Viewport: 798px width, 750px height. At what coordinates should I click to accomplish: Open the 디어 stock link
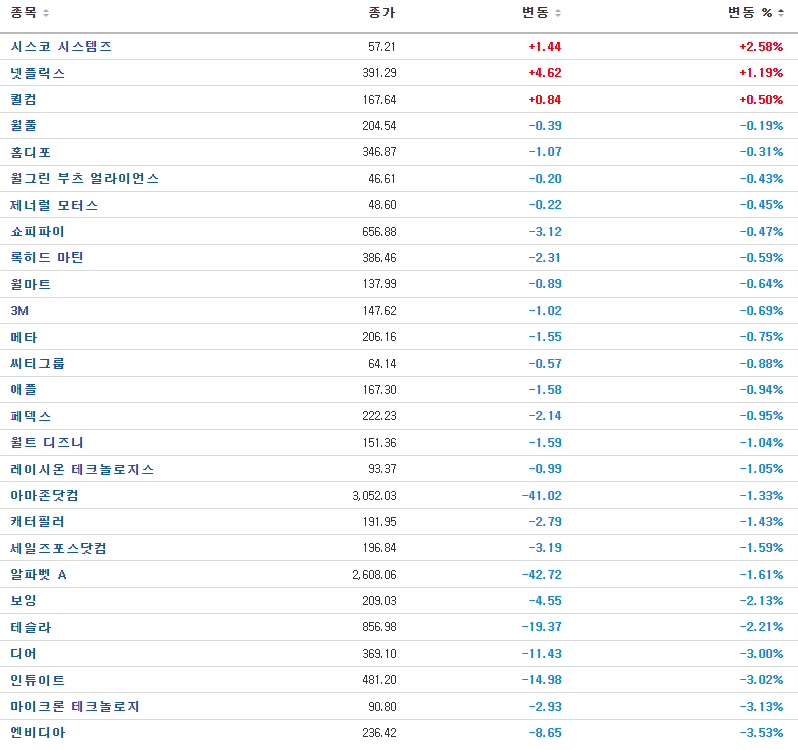23,653
